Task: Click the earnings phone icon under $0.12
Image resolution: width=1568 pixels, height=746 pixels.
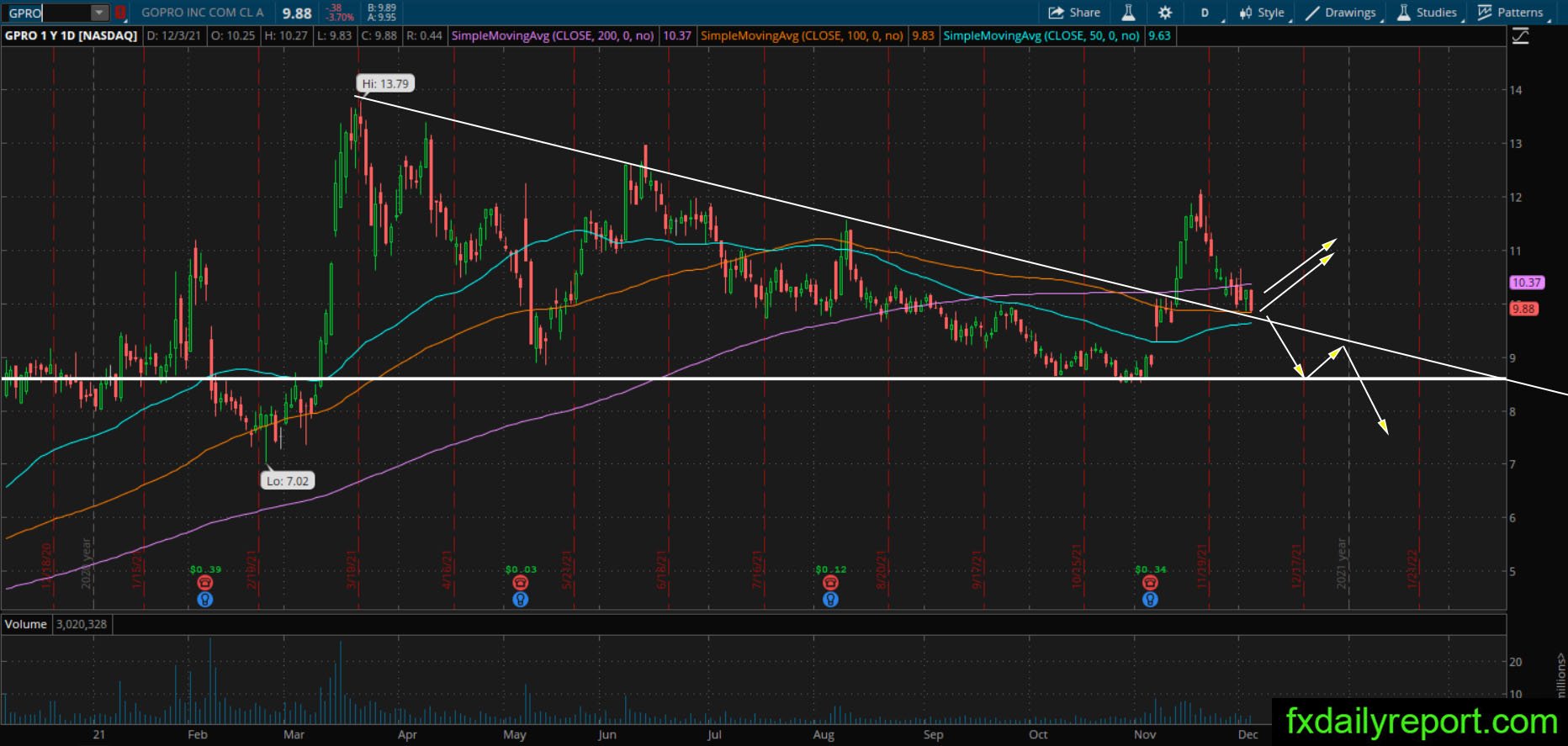Action: pyautogui.click(x=830, y=583)
